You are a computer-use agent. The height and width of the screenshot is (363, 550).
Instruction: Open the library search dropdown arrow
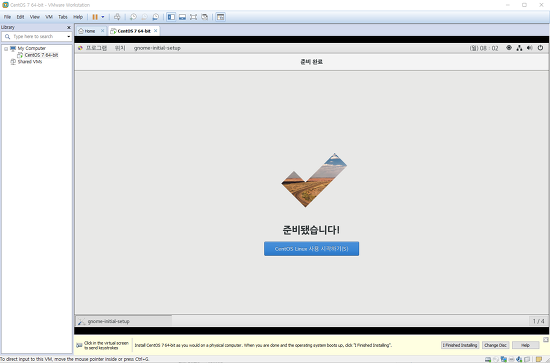[x=68, y=36]
